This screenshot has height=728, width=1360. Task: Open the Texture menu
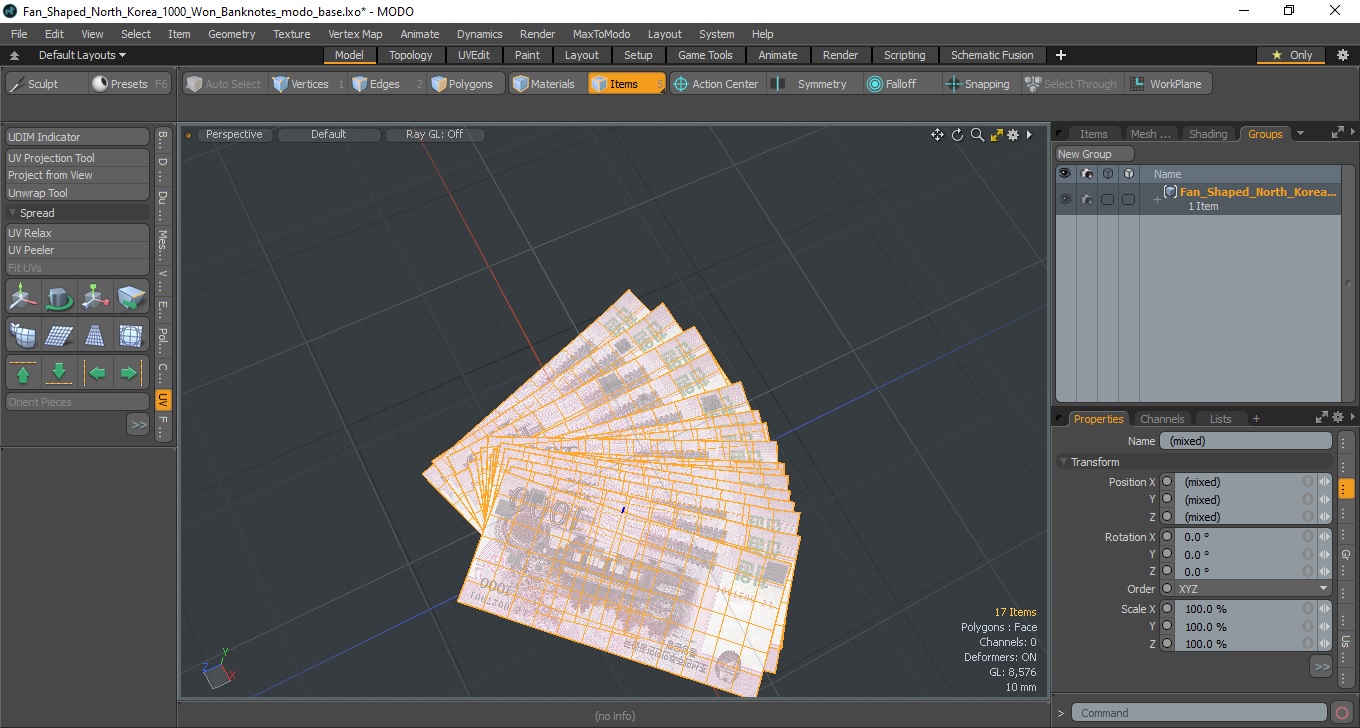(291, 34)
